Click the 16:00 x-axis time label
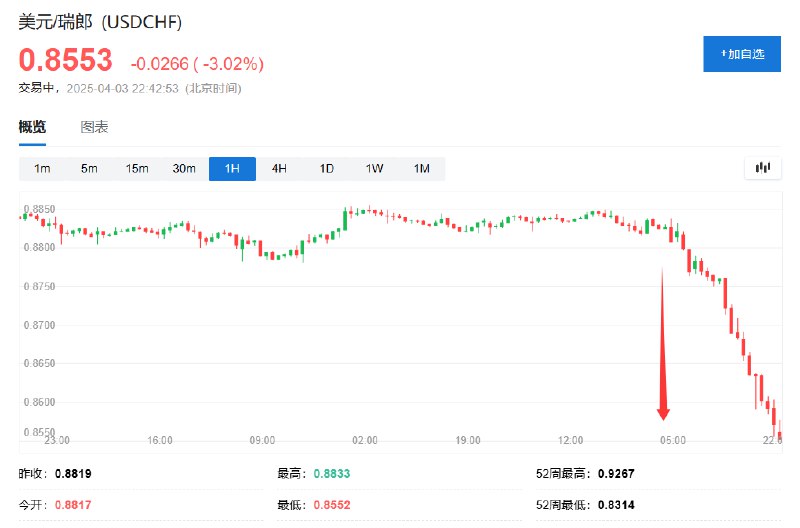Viewport: 800px width, 528px height. [x=160, y=440]
